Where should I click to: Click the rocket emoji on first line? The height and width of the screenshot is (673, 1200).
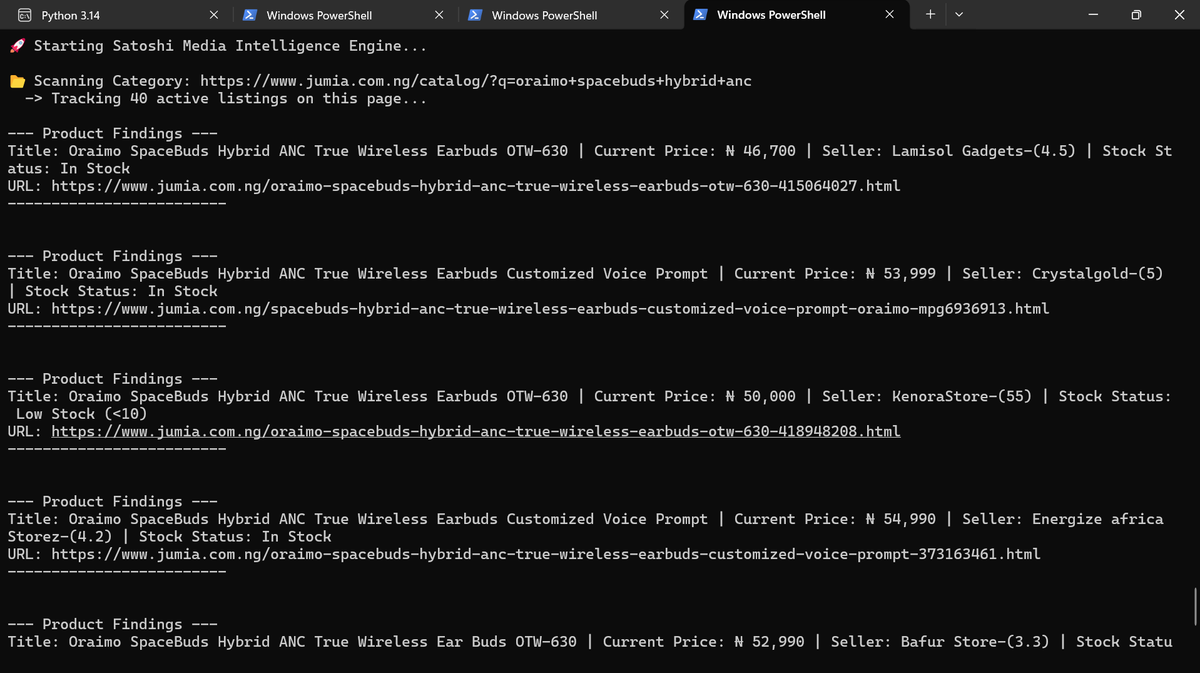(16, 46)
